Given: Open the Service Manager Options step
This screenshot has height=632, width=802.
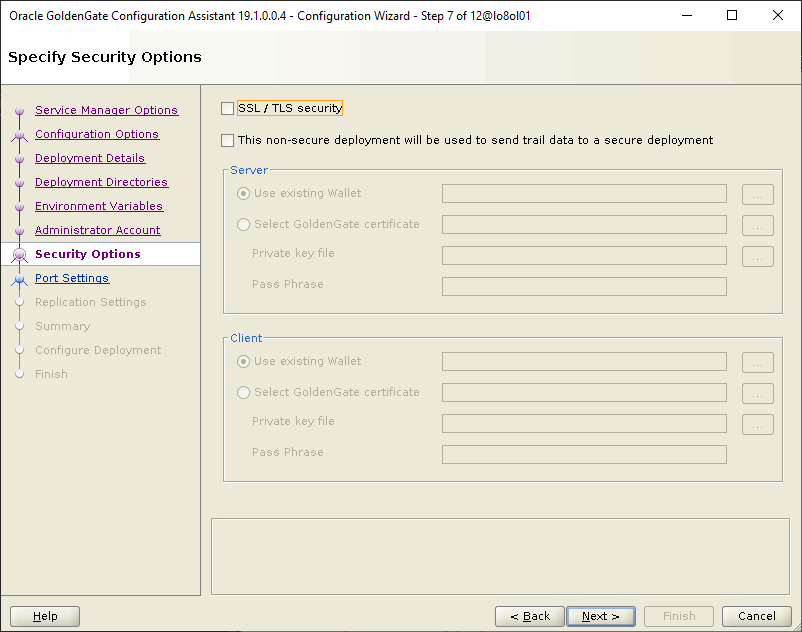Looking at the screenshot, I should (106, 110).
